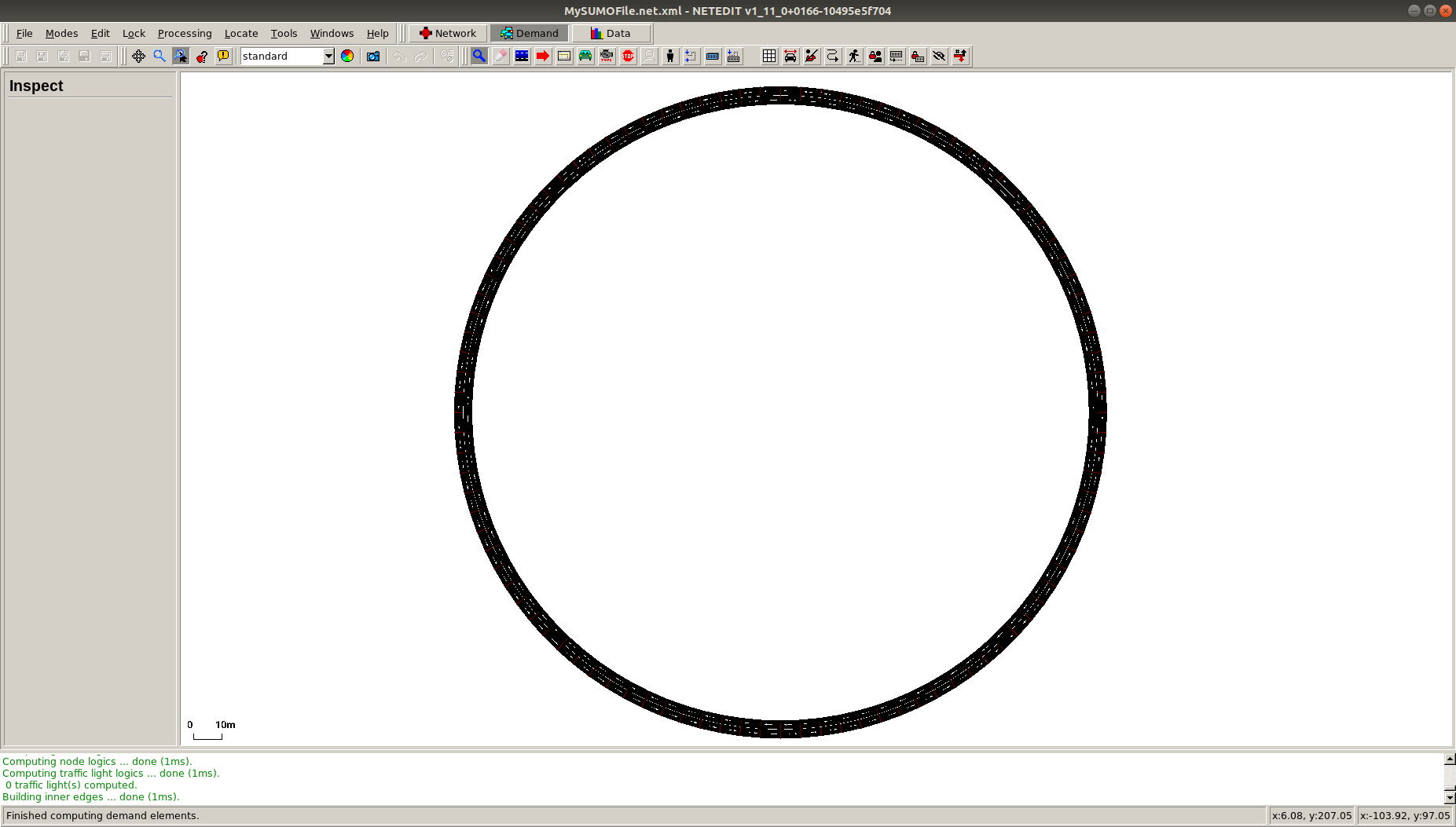Open the standard color scheme dropdown
1456x827 pixels.
[x=328, y=56]
